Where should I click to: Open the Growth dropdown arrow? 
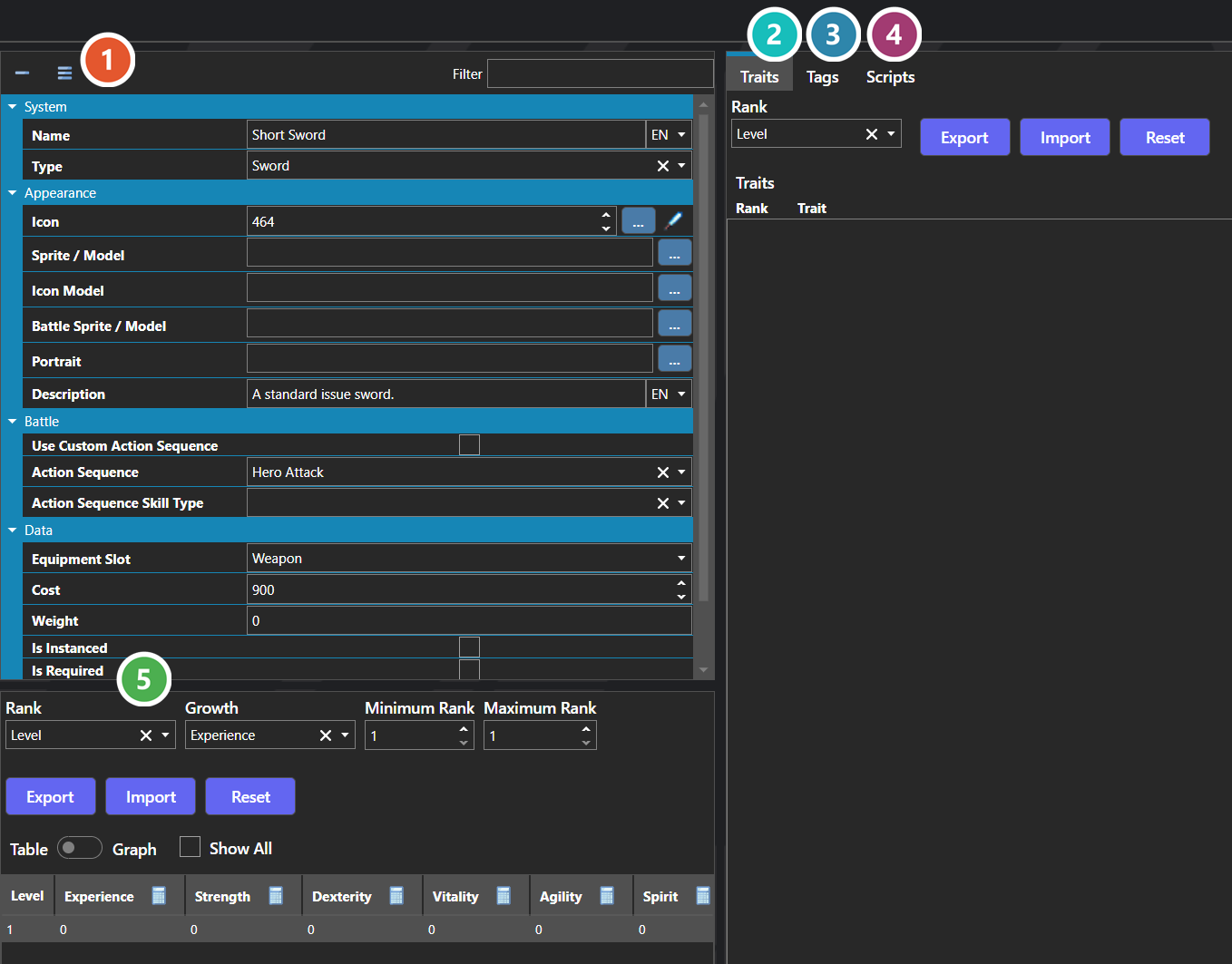tap(346, 735)
